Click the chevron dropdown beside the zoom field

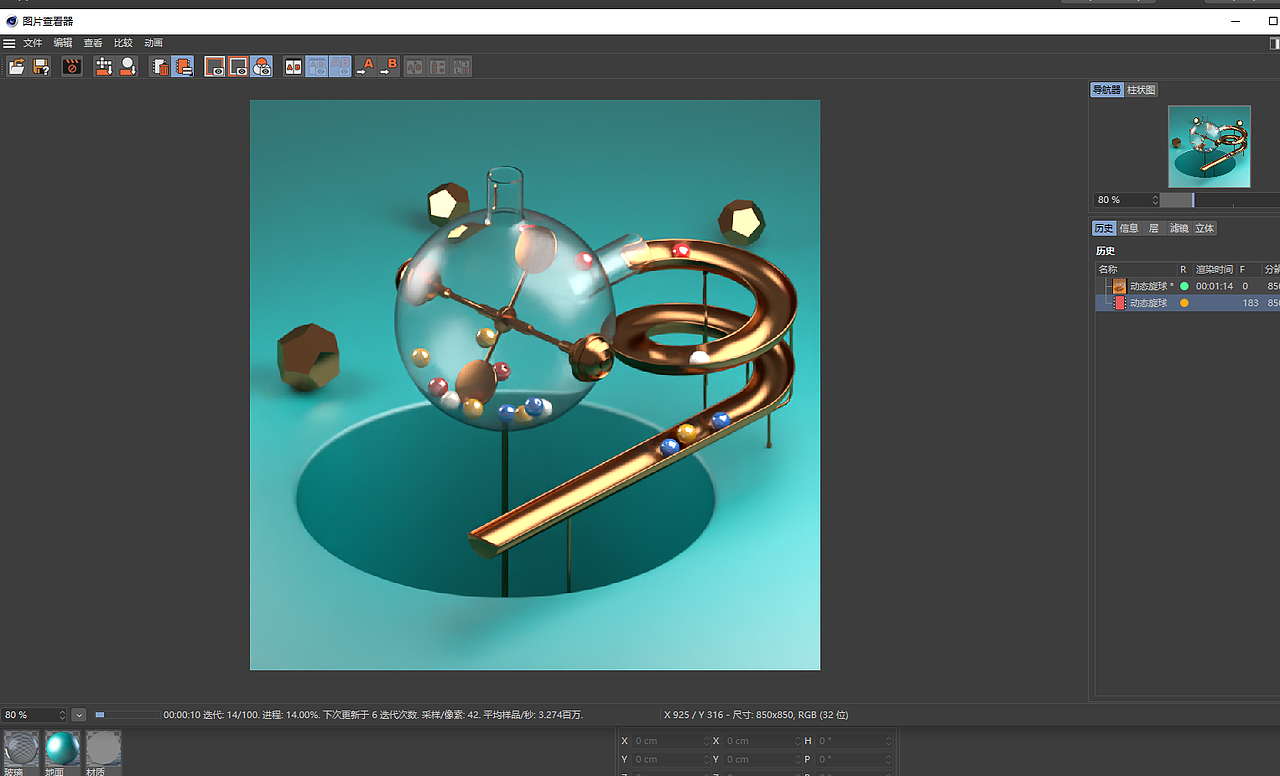click(x=78, y=715)
